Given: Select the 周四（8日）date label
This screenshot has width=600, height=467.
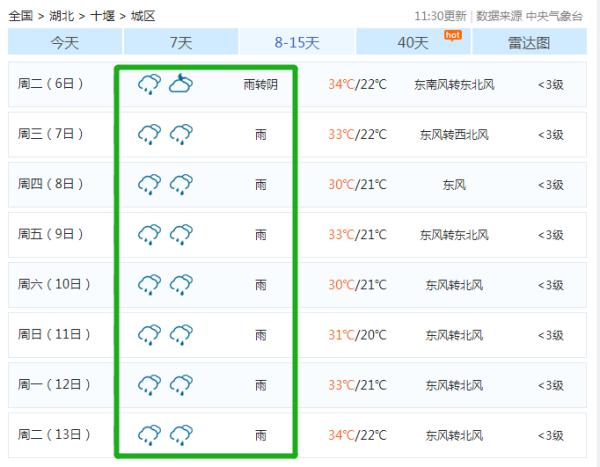Looking at the screenshot, I should point(51,184).
